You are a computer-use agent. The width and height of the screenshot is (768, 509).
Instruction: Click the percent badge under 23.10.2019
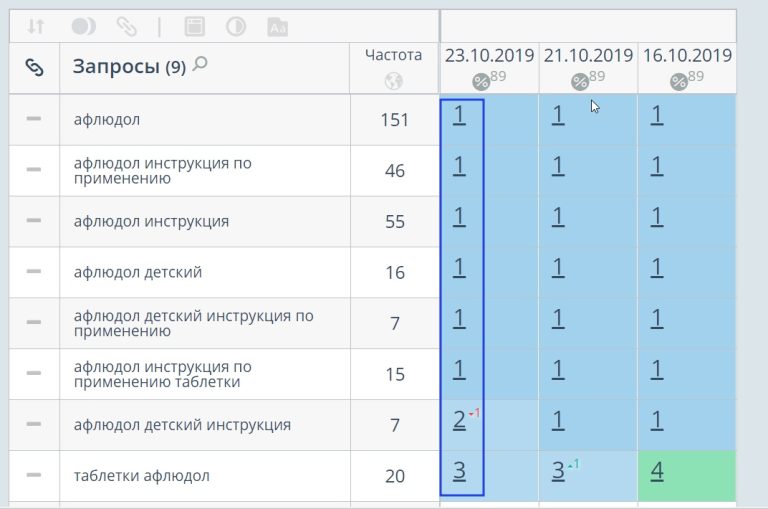tap(481, 82)
